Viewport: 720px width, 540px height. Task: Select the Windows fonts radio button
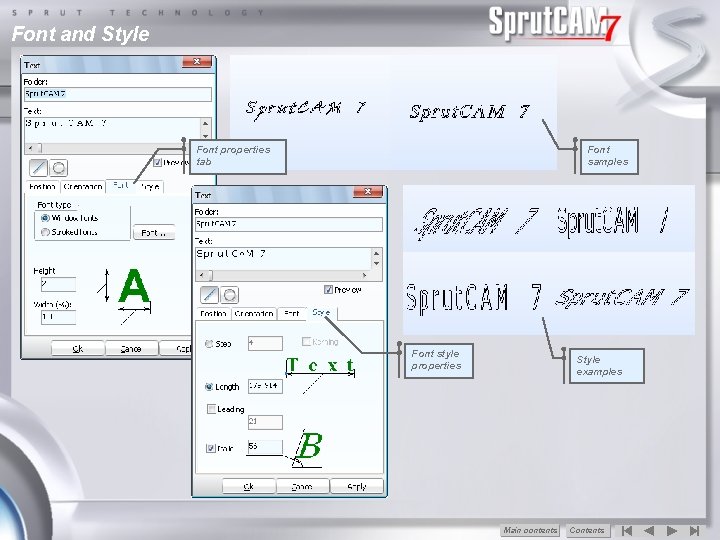pyautogui.click(x=45, y=218)
